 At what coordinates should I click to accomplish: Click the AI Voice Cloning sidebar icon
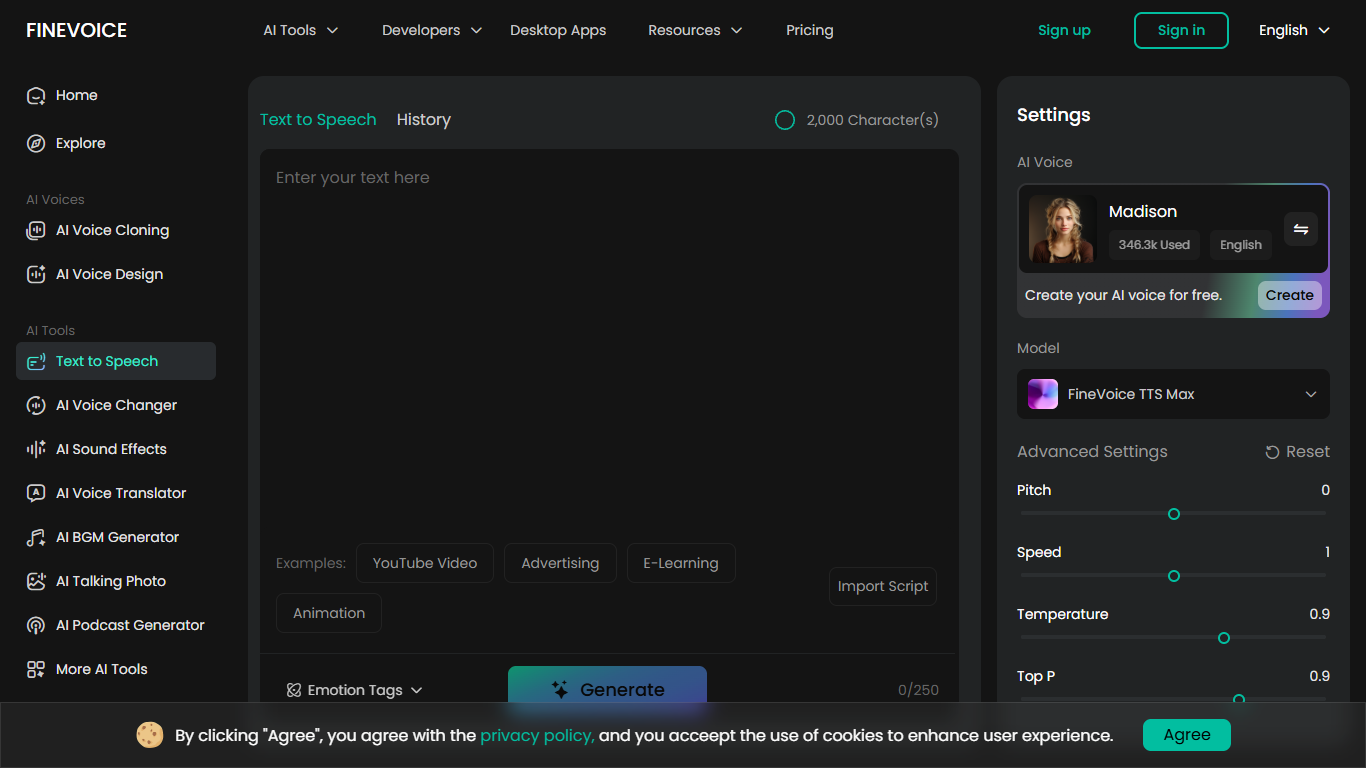click(36, 230)
